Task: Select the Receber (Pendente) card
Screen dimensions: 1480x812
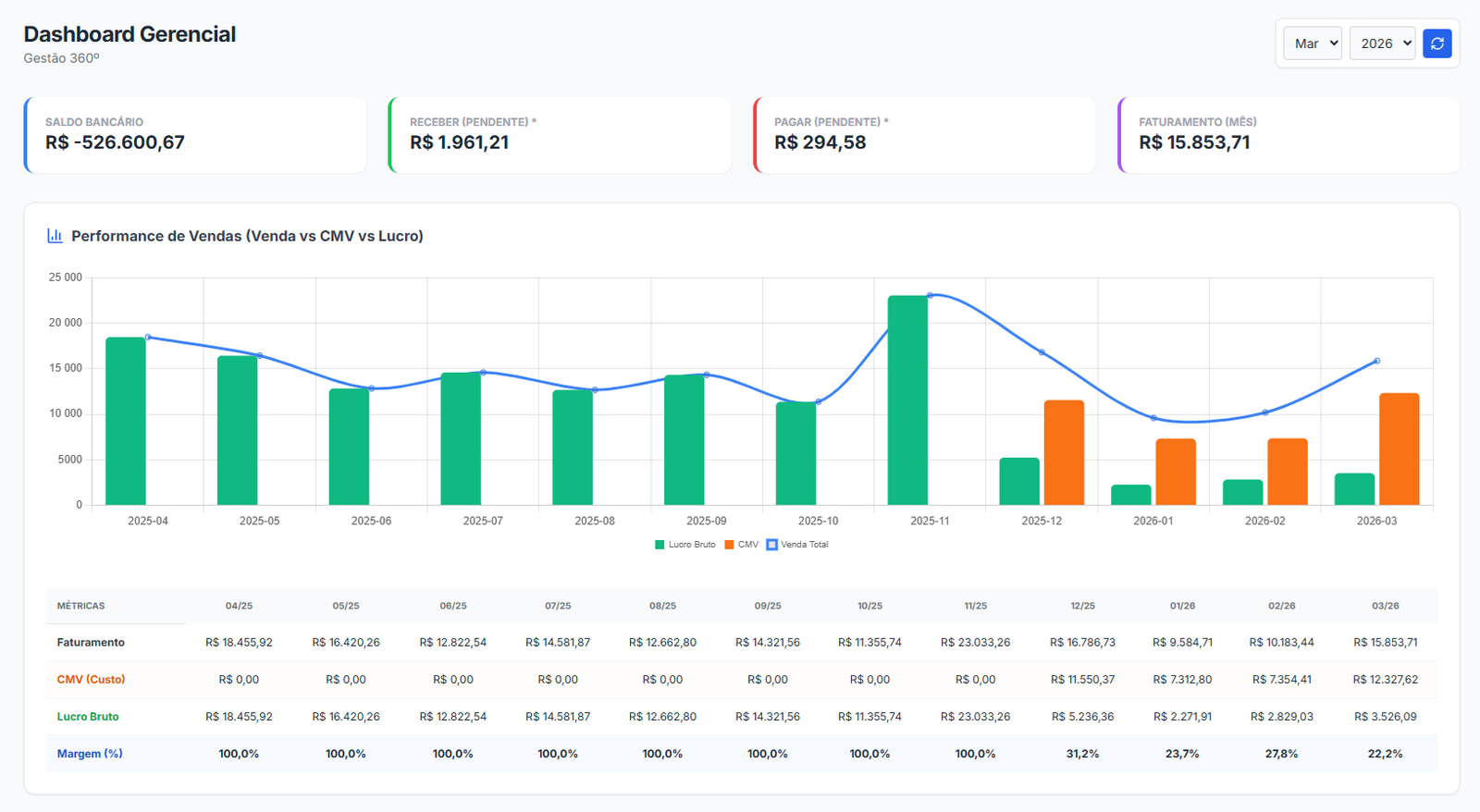Action: pos(560,135)
